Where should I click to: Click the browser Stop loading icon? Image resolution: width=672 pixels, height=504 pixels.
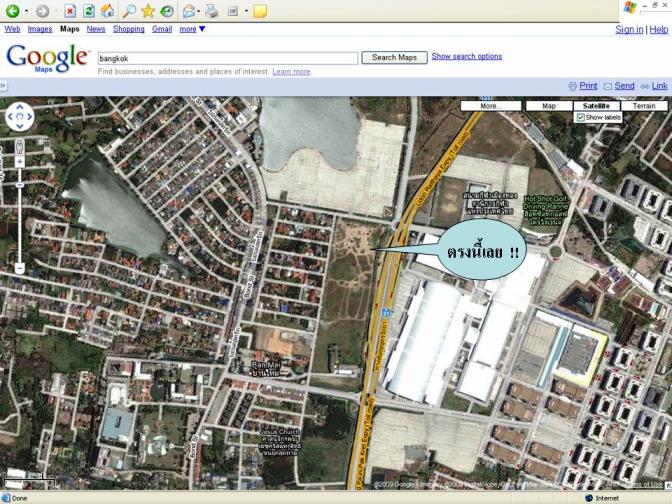70,11
